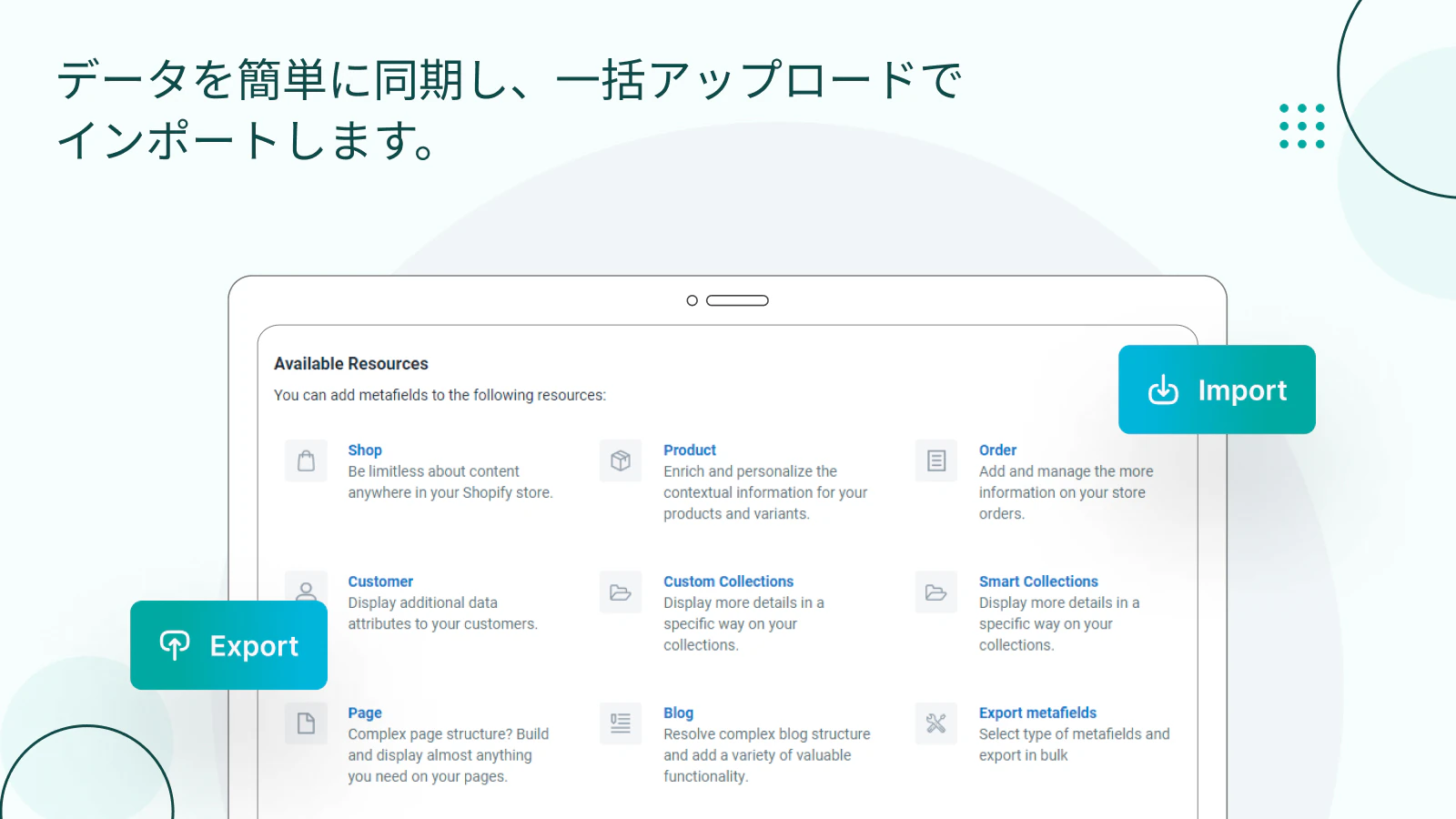This screenshot has width=1456, height=819.
Task: Select the Blog list icon
Action: [x=621, y=723]
